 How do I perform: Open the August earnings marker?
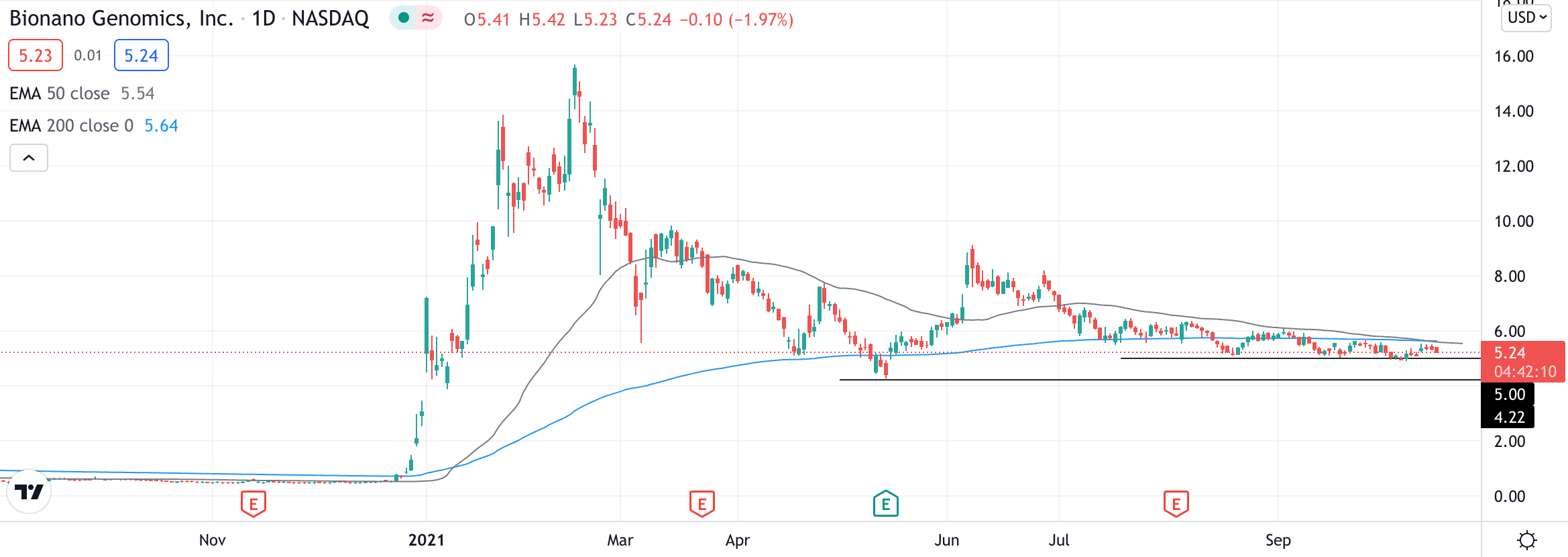click(x=1176, y=503)
